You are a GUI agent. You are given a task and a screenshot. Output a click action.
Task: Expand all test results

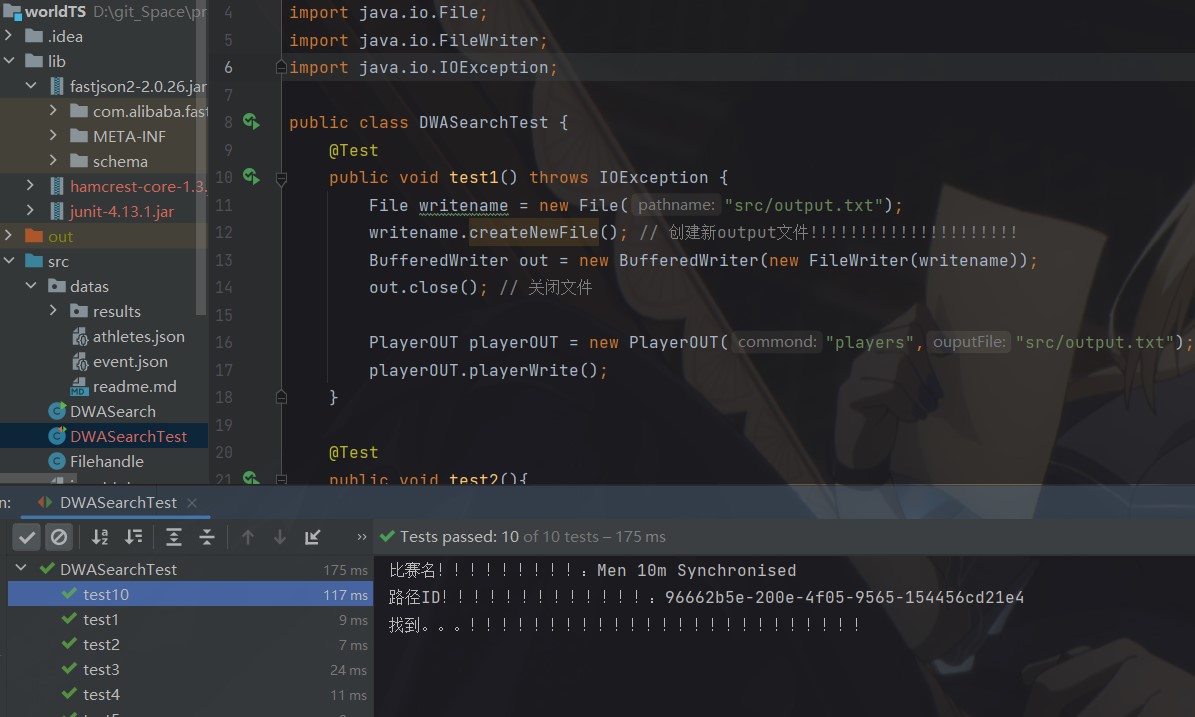coord(174,537)
